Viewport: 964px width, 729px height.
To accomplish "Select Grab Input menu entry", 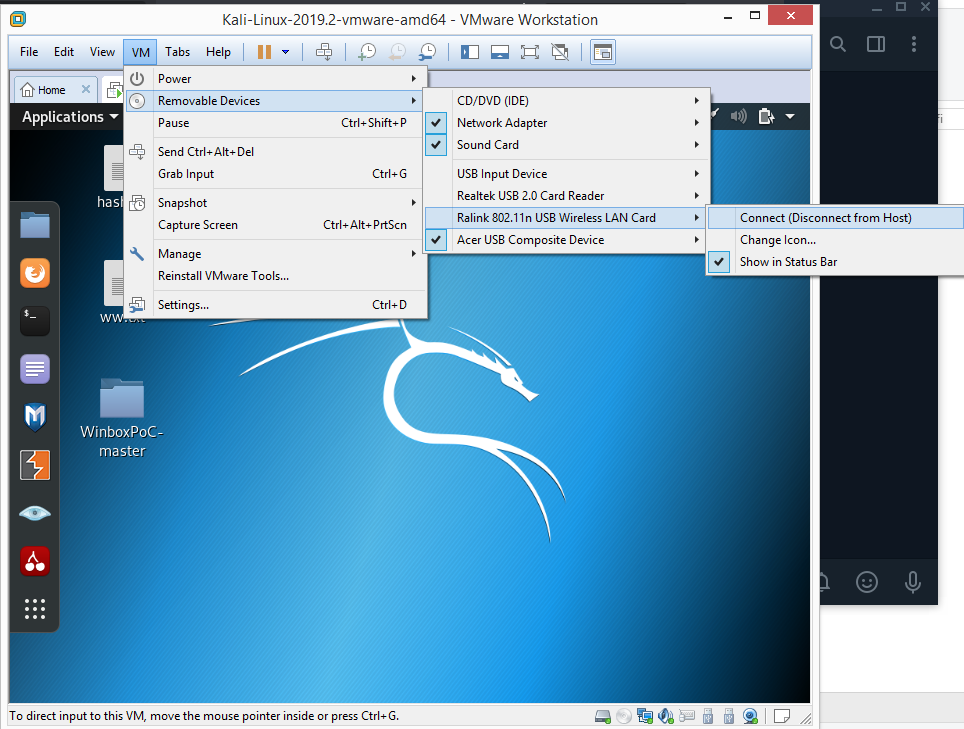I will tap(275, 174).
